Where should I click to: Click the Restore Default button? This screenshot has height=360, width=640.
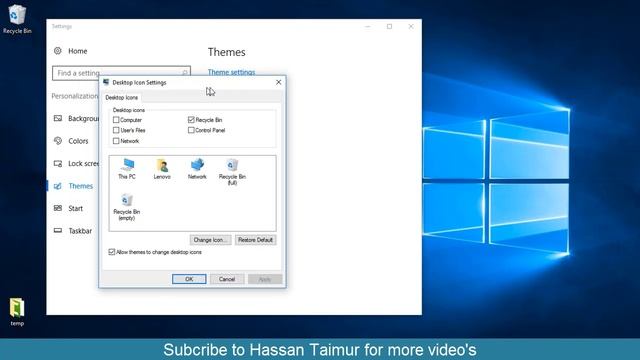tap(256, 240)
